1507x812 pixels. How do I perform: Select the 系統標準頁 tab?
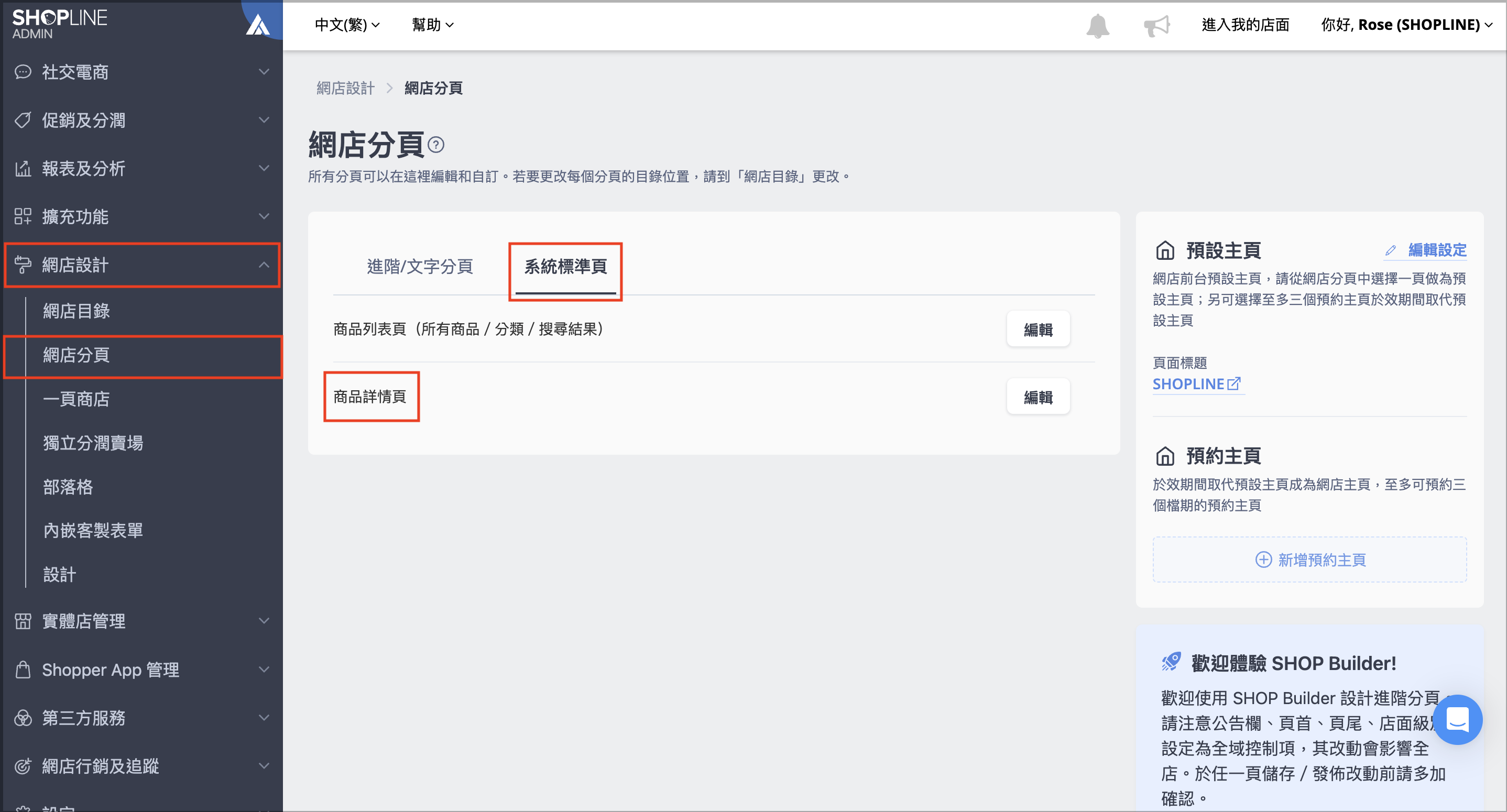coord(565,267)
